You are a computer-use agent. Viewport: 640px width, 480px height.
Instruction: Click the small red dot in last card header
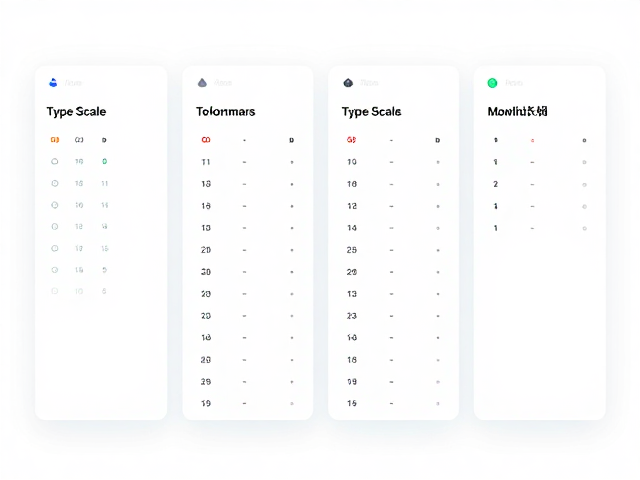532,140
